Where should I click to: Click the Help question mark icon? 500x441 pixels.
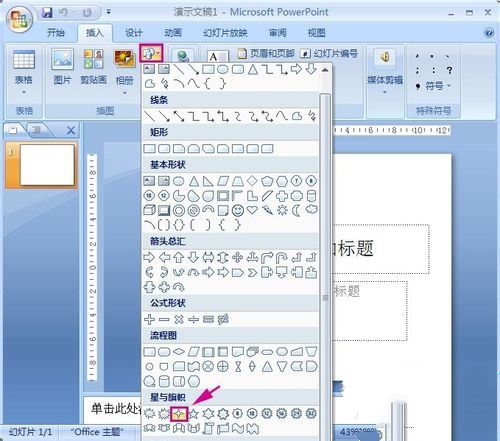click(x=489, y=33)
